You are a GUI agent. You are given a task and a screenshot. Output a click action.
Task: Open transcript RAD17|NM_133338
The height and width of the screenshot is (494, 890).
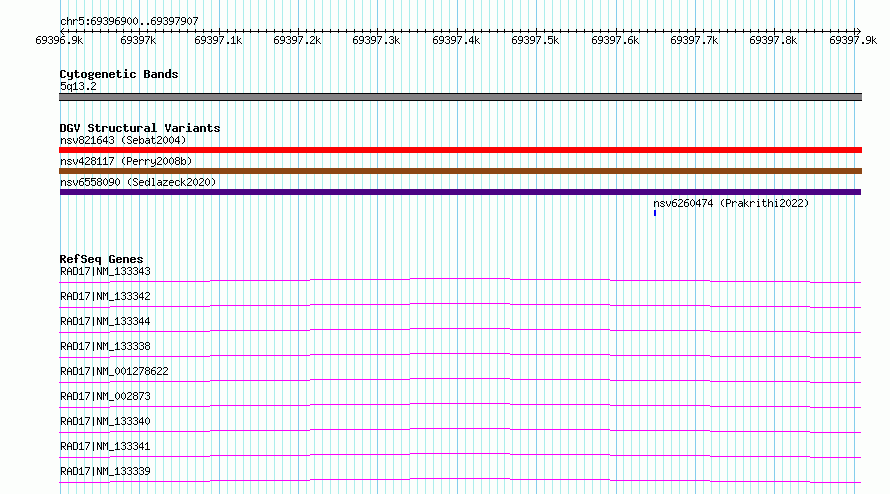(105, 346)
